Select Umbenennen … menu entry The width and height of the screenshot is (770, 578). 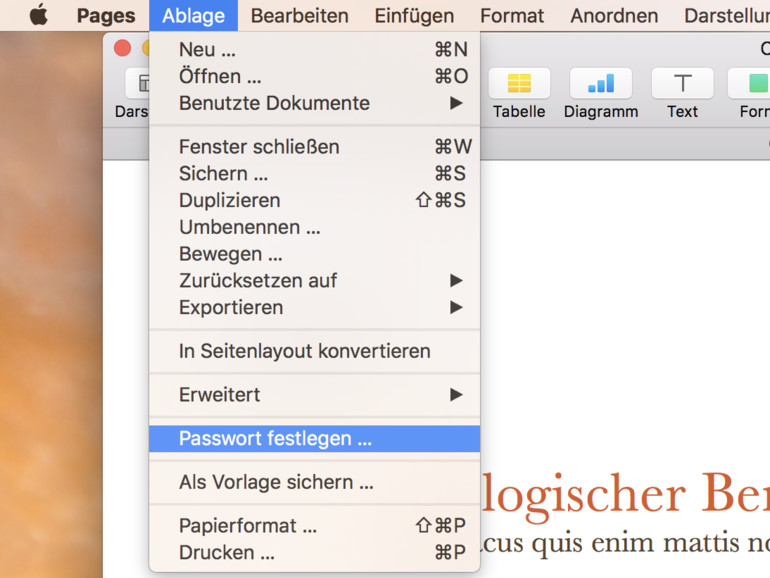314,227
